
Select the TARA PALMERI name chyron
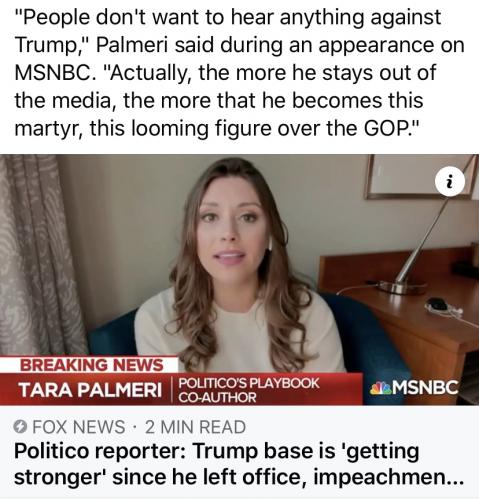(x=90, y=390)
